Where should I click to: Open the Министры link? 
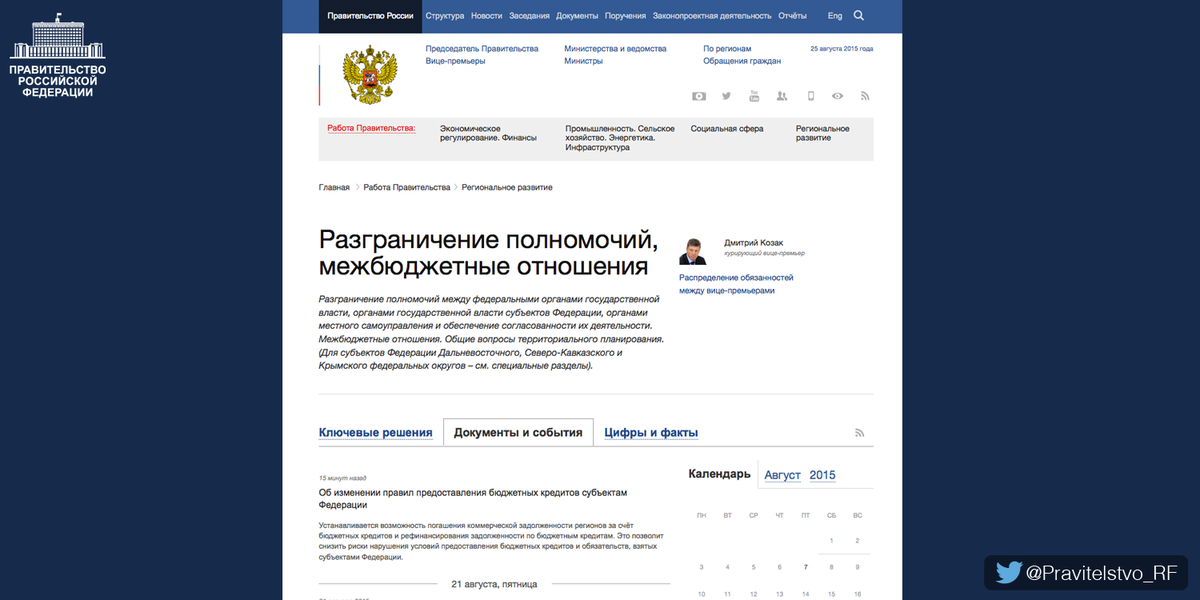point(583,61)
